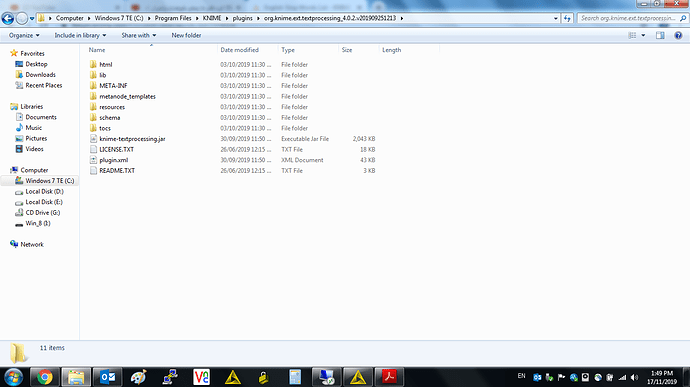
Task: Click the Help question mark icon
Action: [678, 35]
